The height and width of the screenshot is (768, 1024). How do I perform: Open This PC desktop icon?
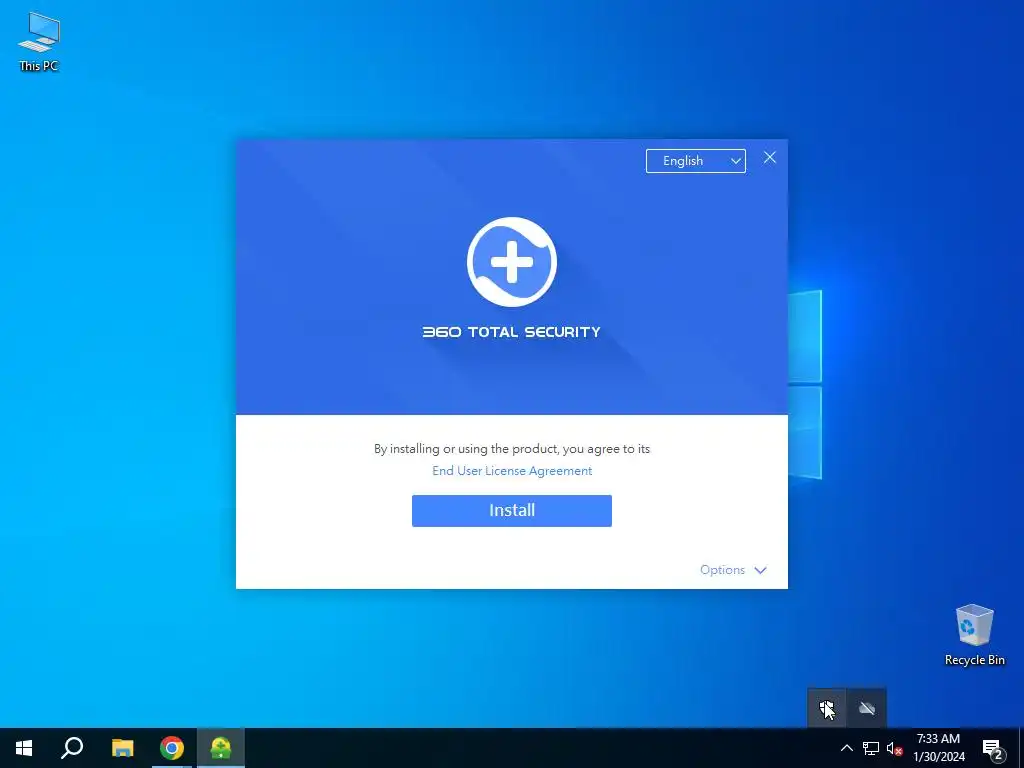pyautogui.click(x=39, y=42)
